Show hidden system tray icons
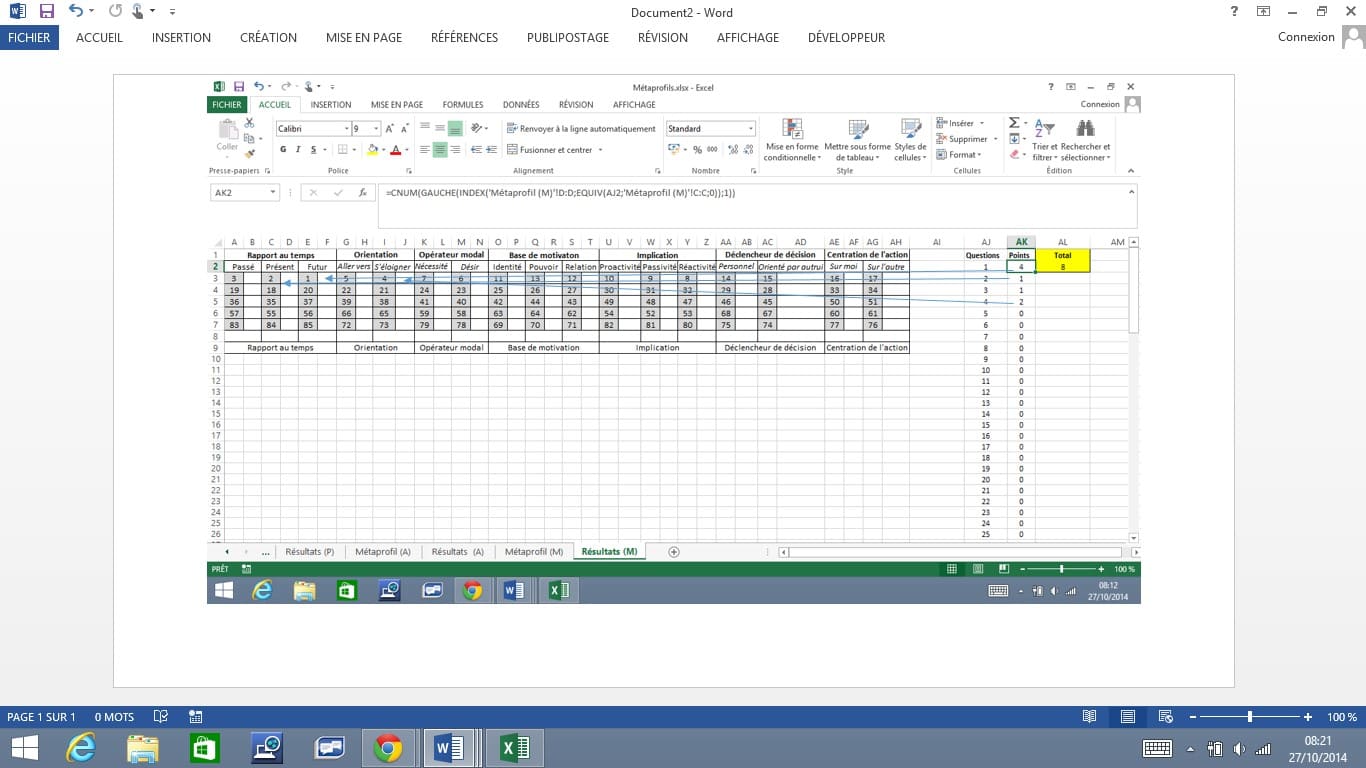 (1190, 749)
